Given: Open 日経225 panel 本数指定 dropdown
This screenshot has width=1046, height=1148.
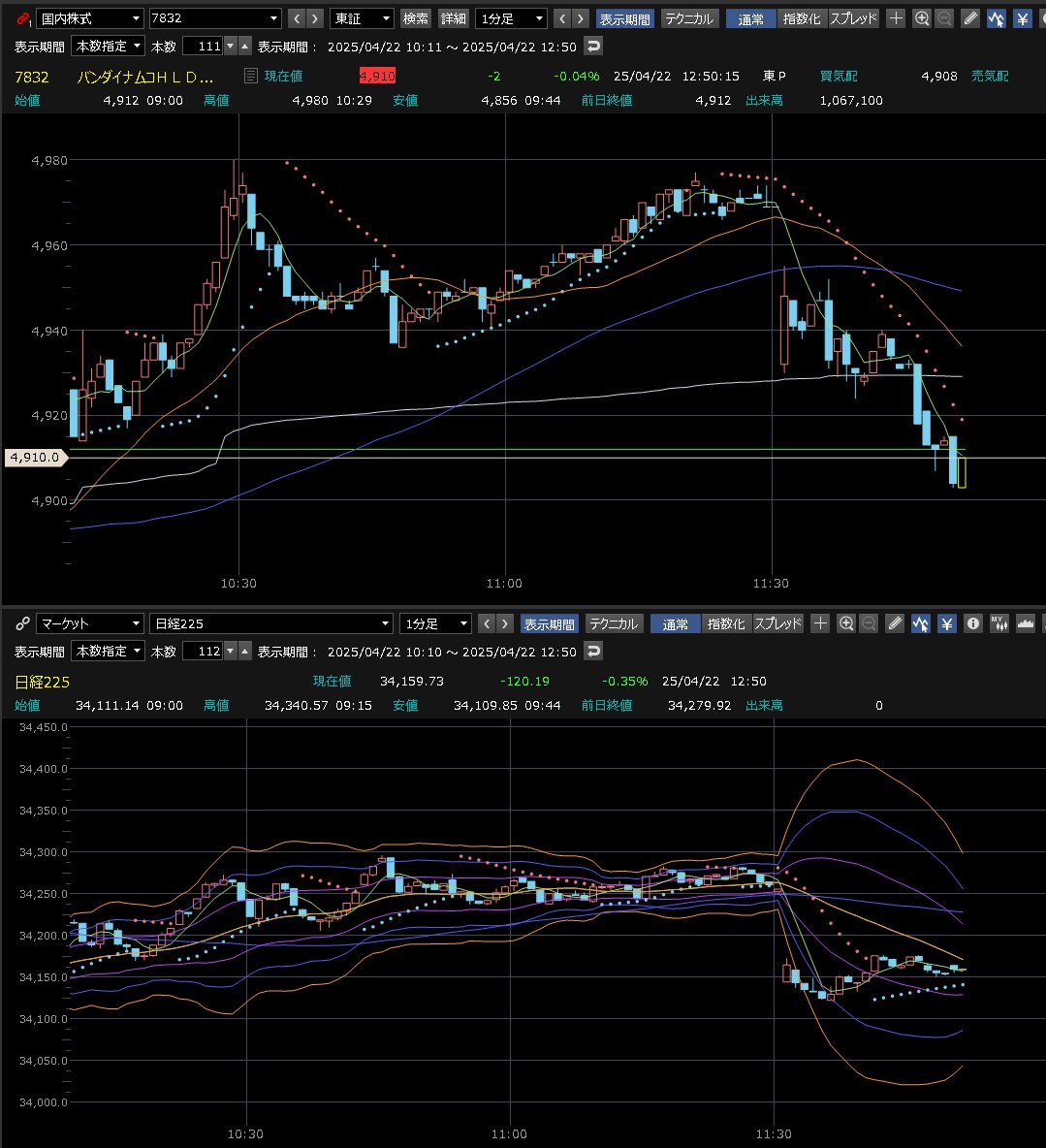Looking at the screenshot, I should (108, 651).
